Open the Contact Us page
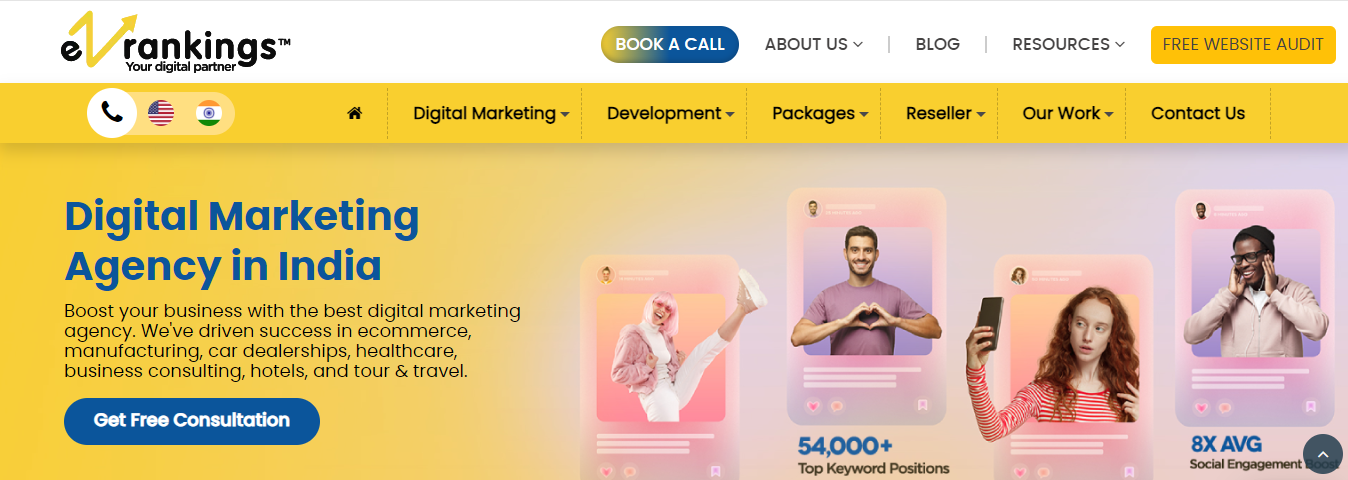This screenshot has width=1348, height=480. coord(1198,114)
